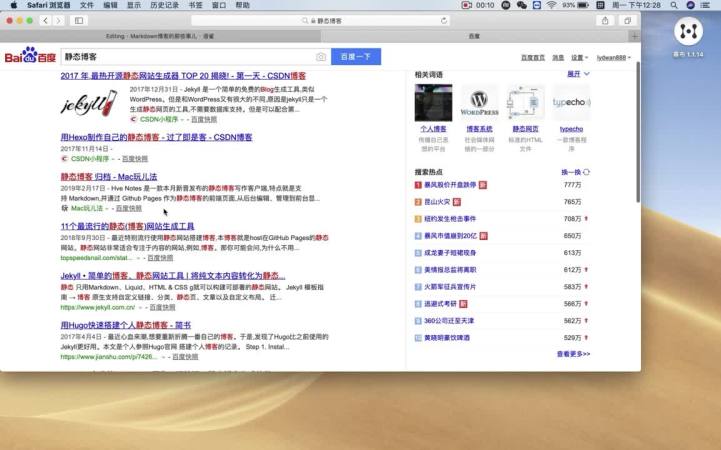Open Spotlight search magnifier icon
Screen dimensions: 721x450
point(674,5)
